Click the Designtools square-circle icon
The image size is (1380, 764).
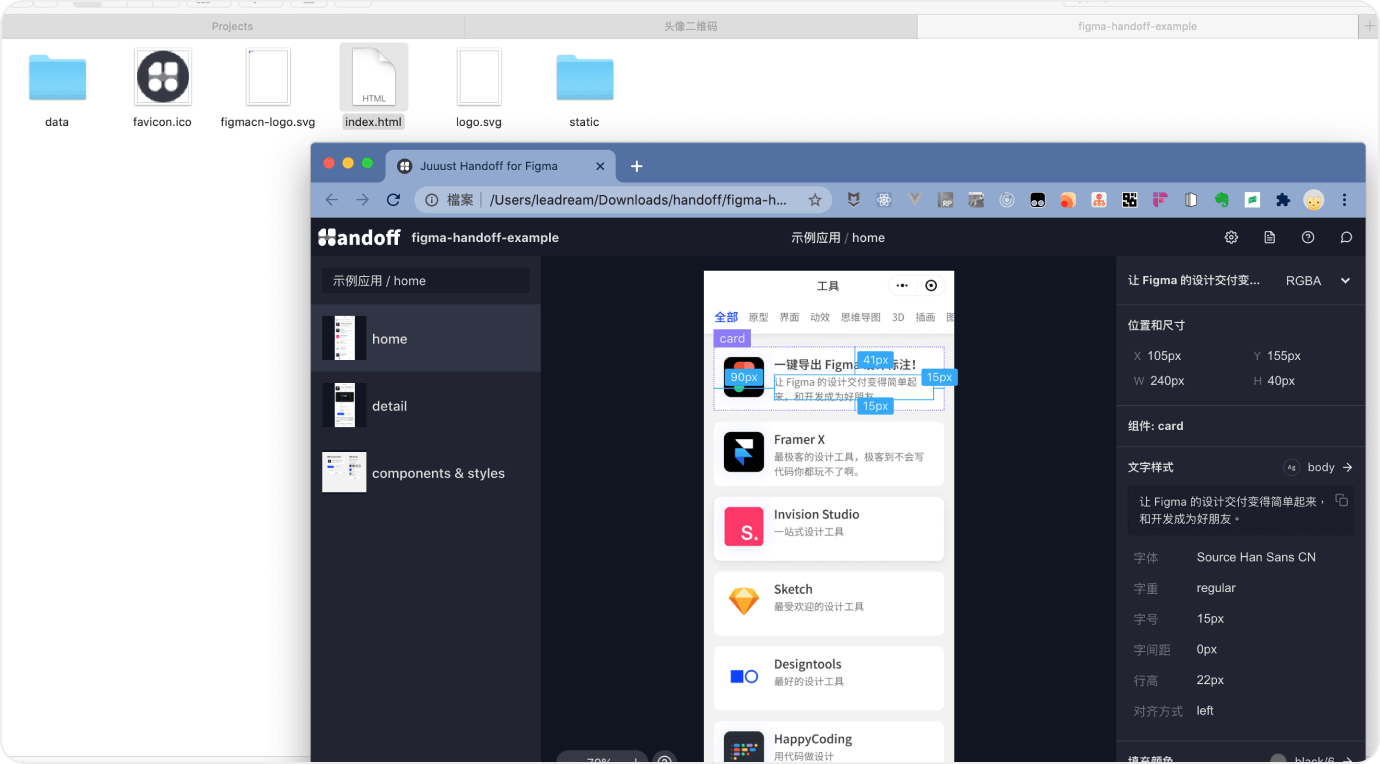(744, 677)
